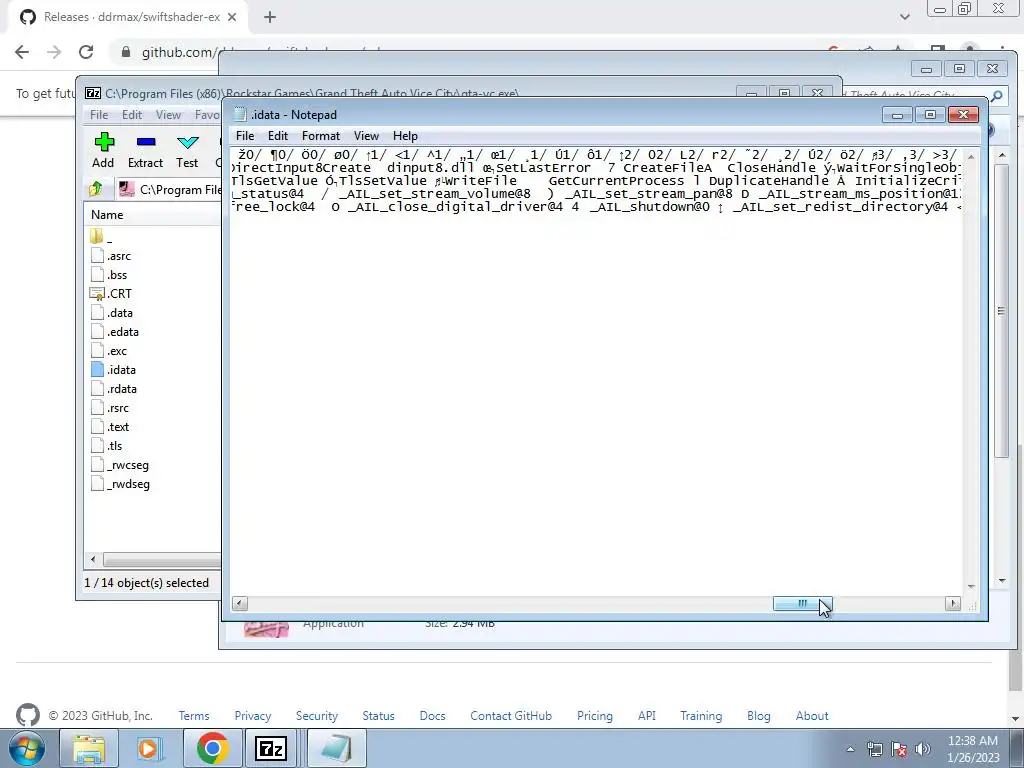The height and width of the screenshot is (768, 1024).
Task: Minimize the Notepad window
Action: (897, 115)
